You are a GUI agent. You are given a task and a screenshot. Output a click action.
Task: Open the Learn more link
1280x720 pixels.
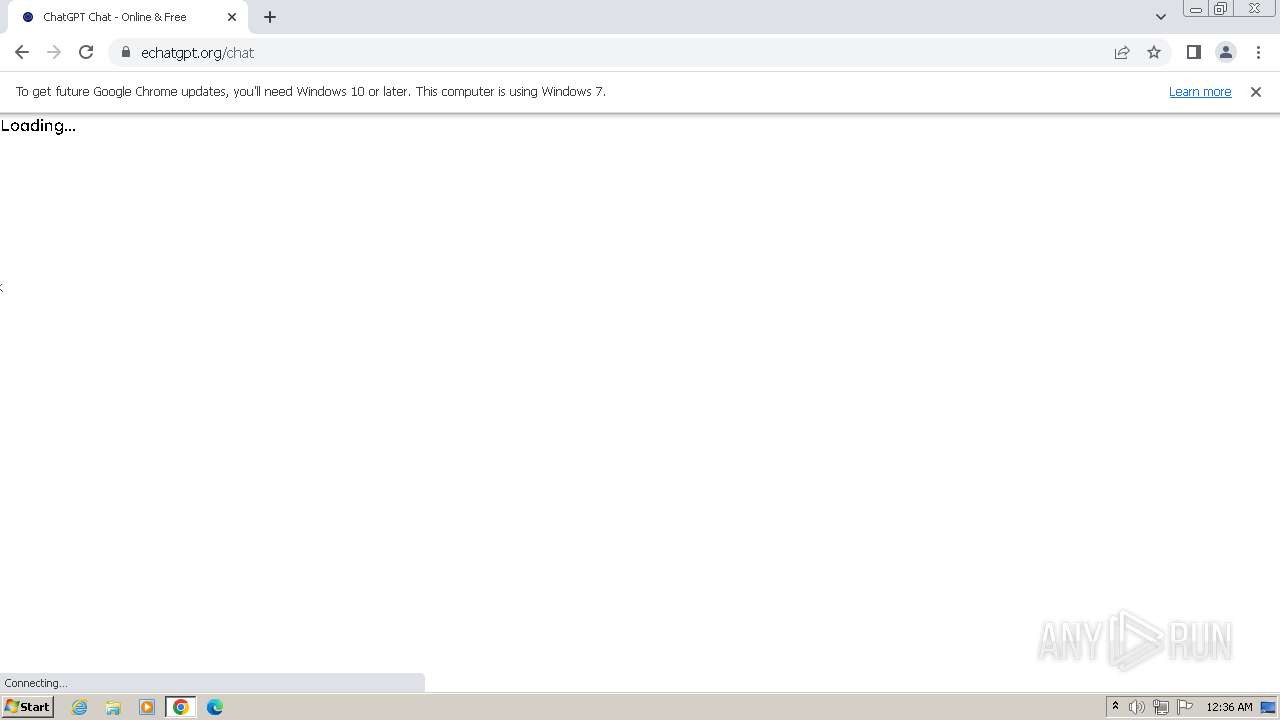1200,91
